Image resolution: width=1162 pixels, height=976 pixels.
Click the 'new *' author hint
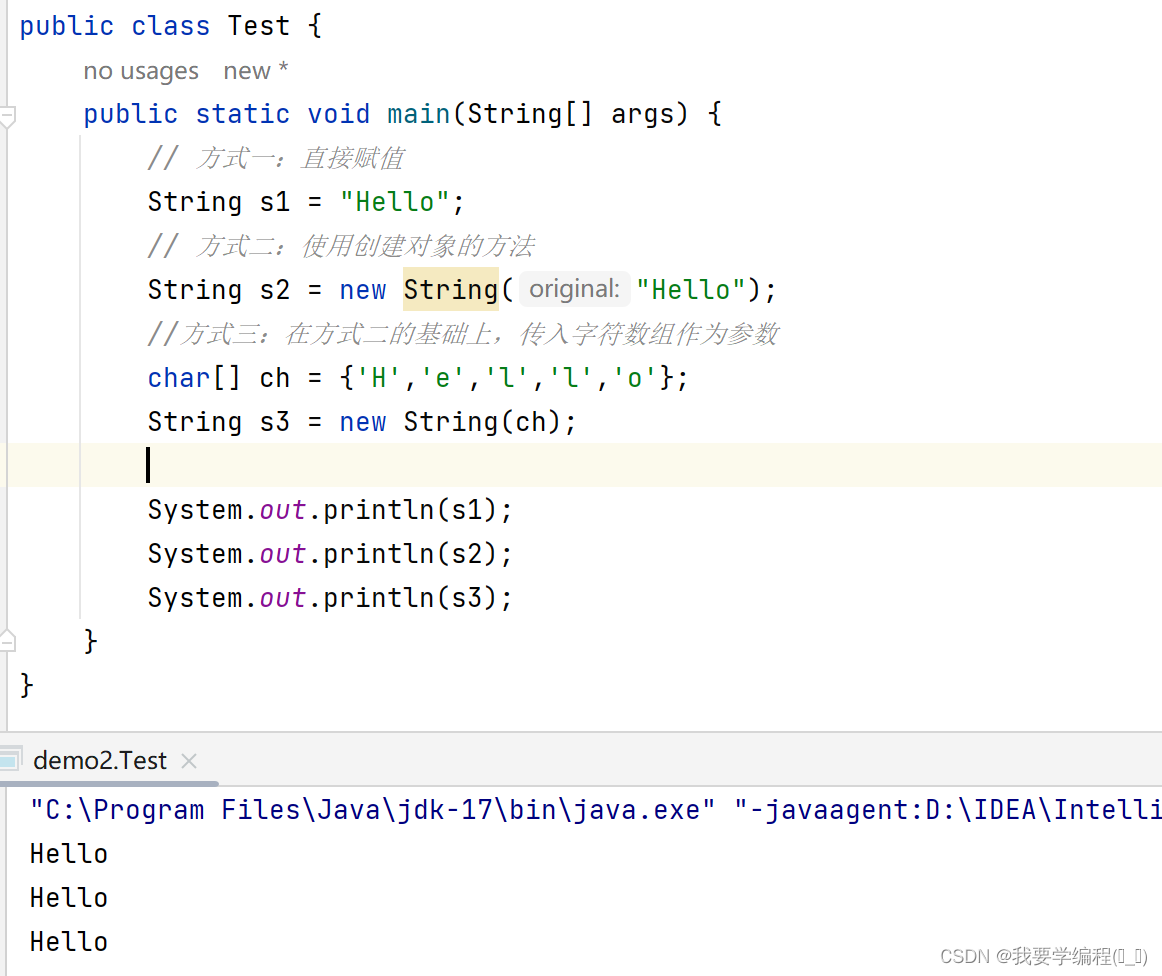click(255, 71)
